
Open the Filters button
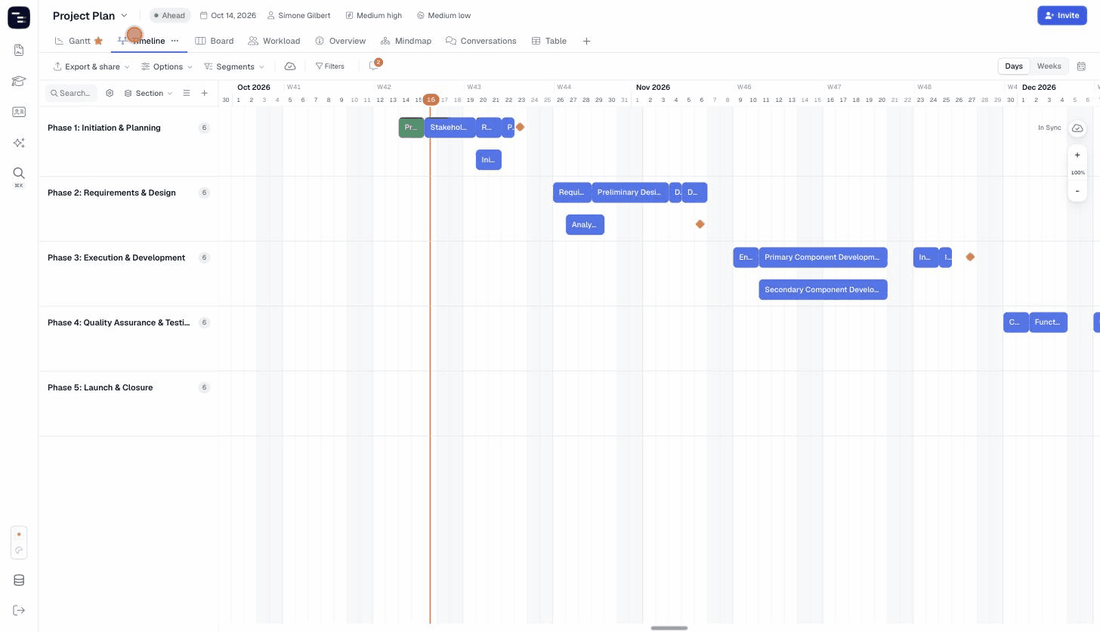pos(330,67)
